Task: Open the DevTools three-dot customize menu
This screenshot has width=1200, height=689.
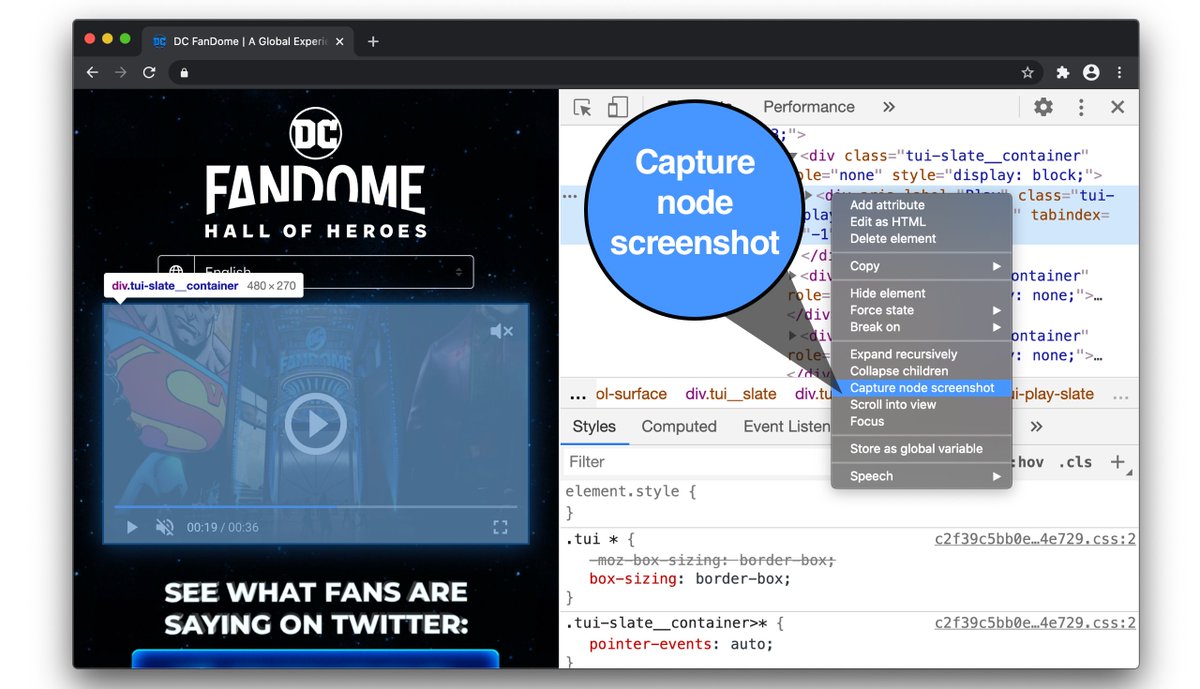Action: click(1081, 106)
